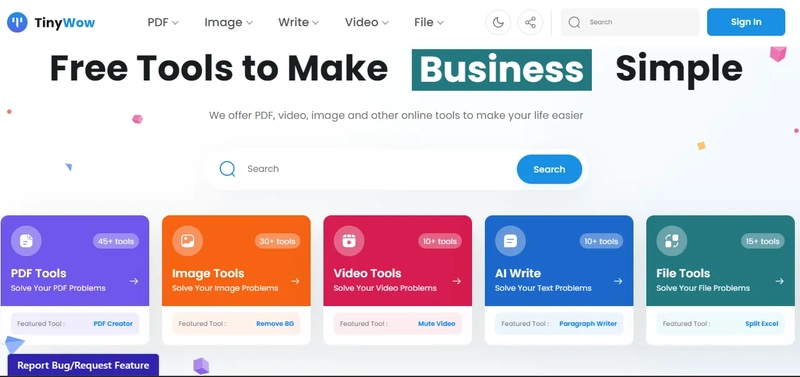The height and width of the screenshot is (377, 800).
Task: Open the Mute Video featured tool
Action: (436, 323)
